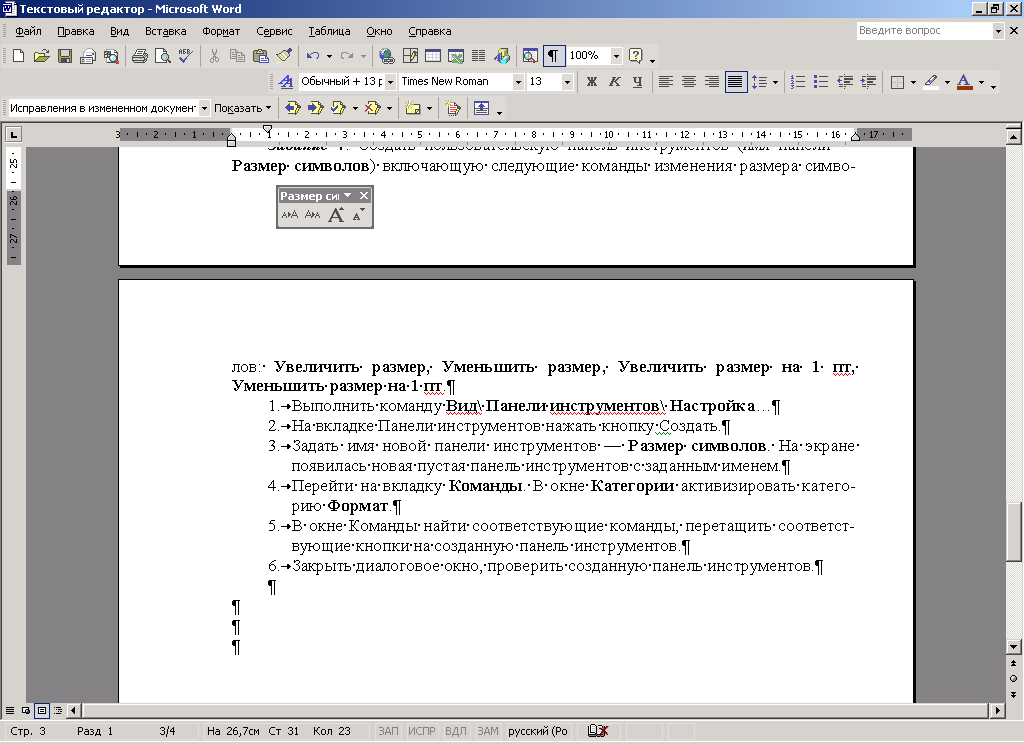Image resolution: width=1024 pixels, height=744 pixels.
Task: Go to the previous tracked change
Action: click(x=293, y=108)
